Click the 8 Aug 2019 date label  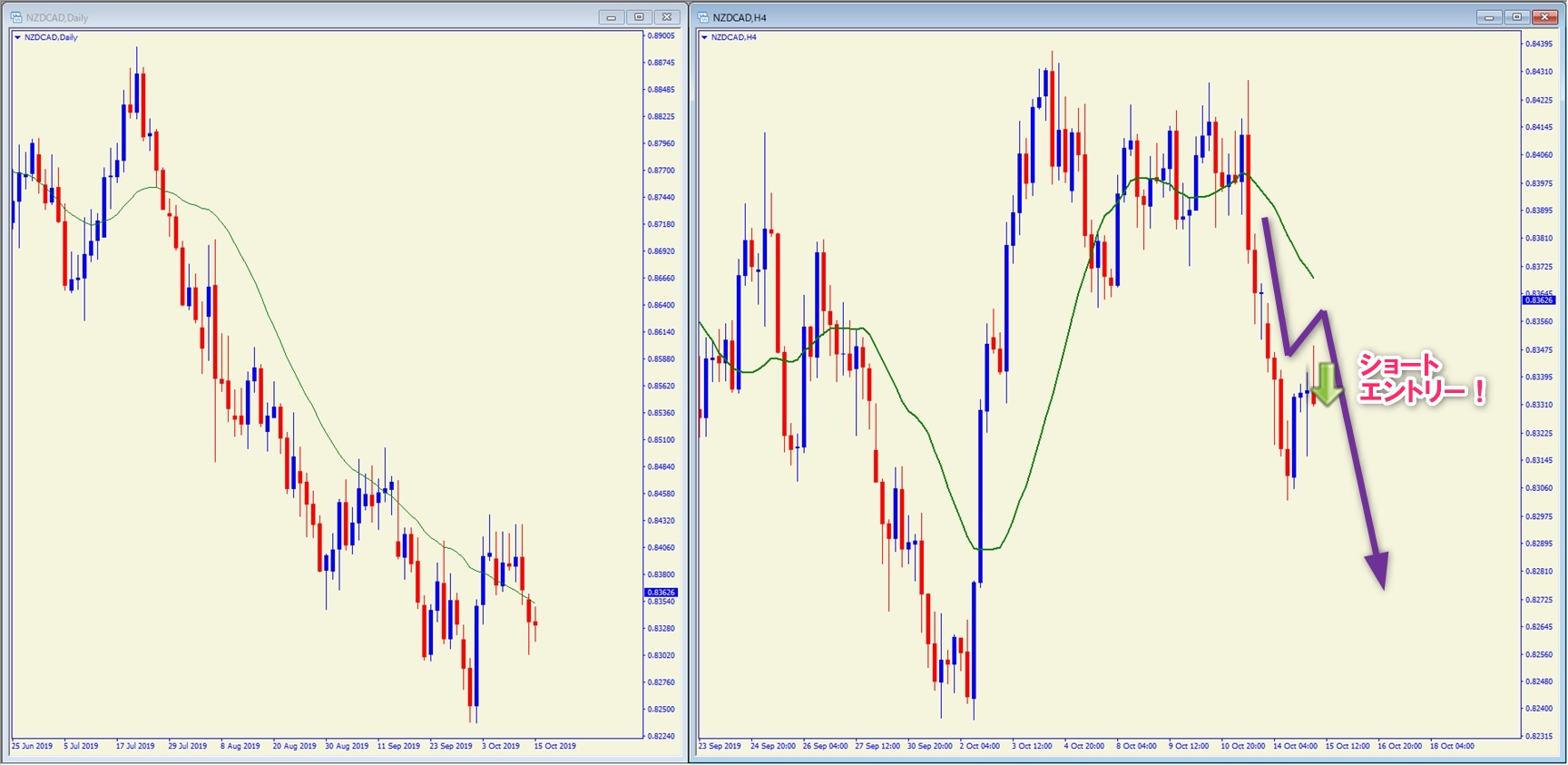coord(240,746)
